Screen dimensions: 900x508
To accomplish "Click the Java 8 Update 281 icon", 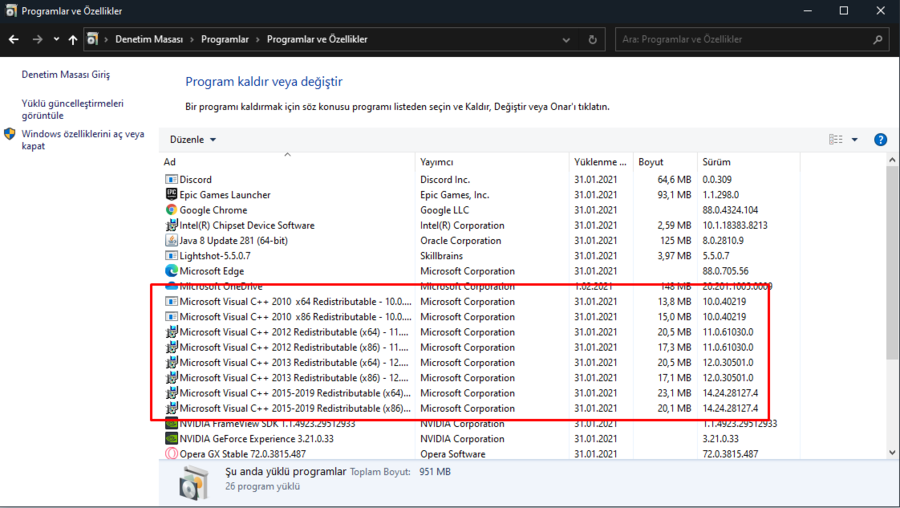I will click(171, 241).
